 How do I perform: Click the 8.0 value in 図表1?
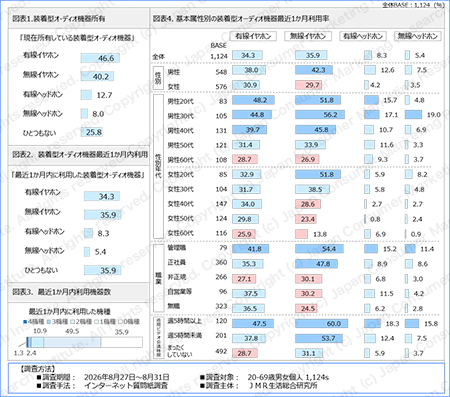pos(98,114)
